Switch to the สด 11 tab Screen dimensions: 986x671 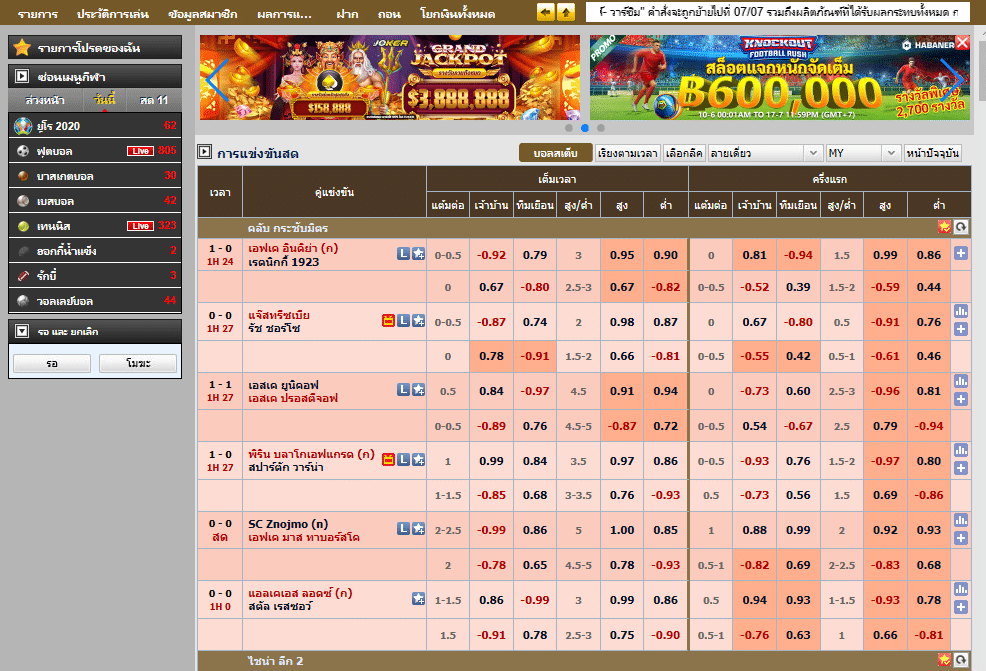pos(154,100)
